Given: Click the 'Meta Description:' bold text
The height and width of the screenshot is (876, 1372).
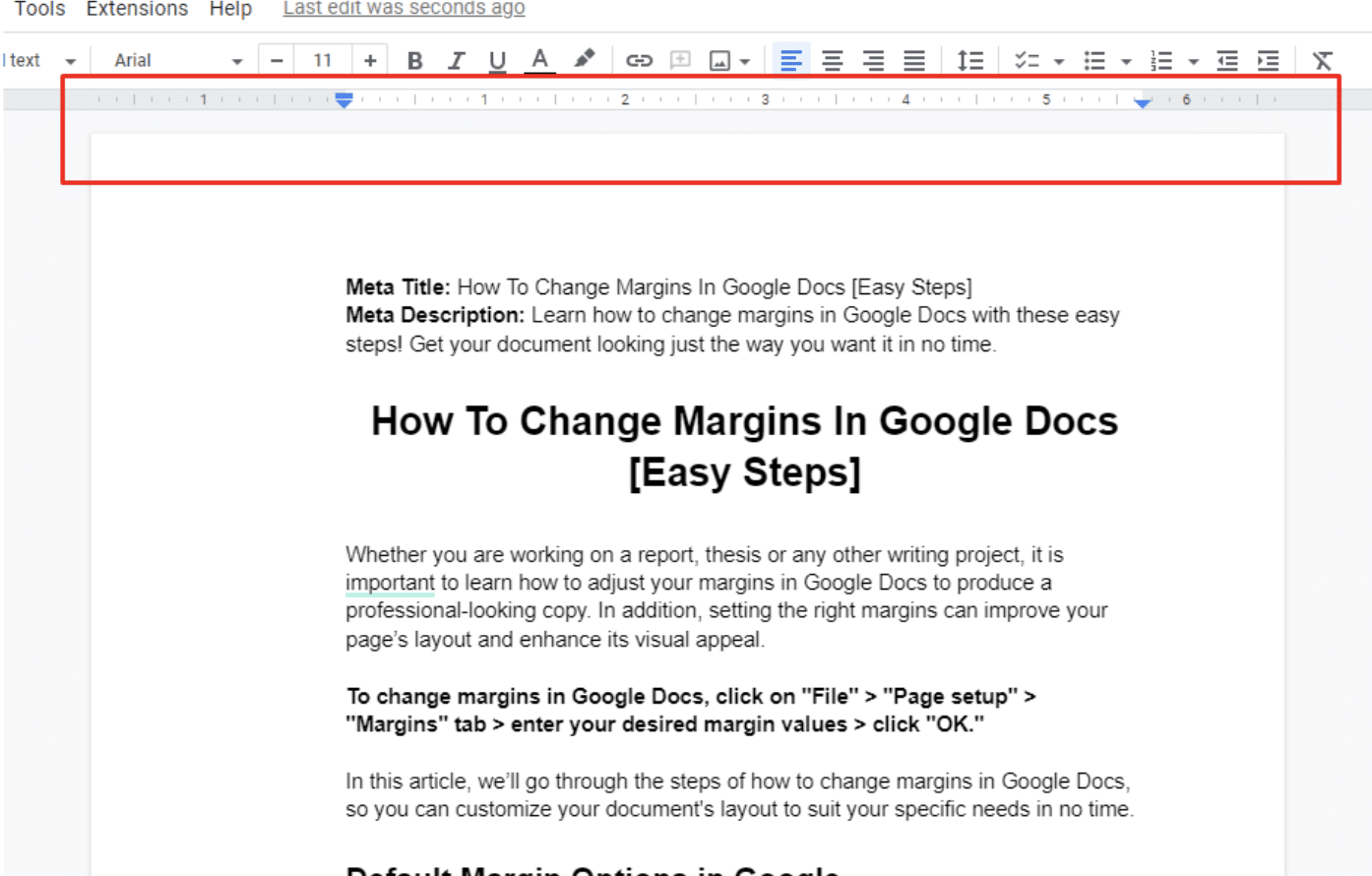Looking at the screenshot, I should click(435, 316).
